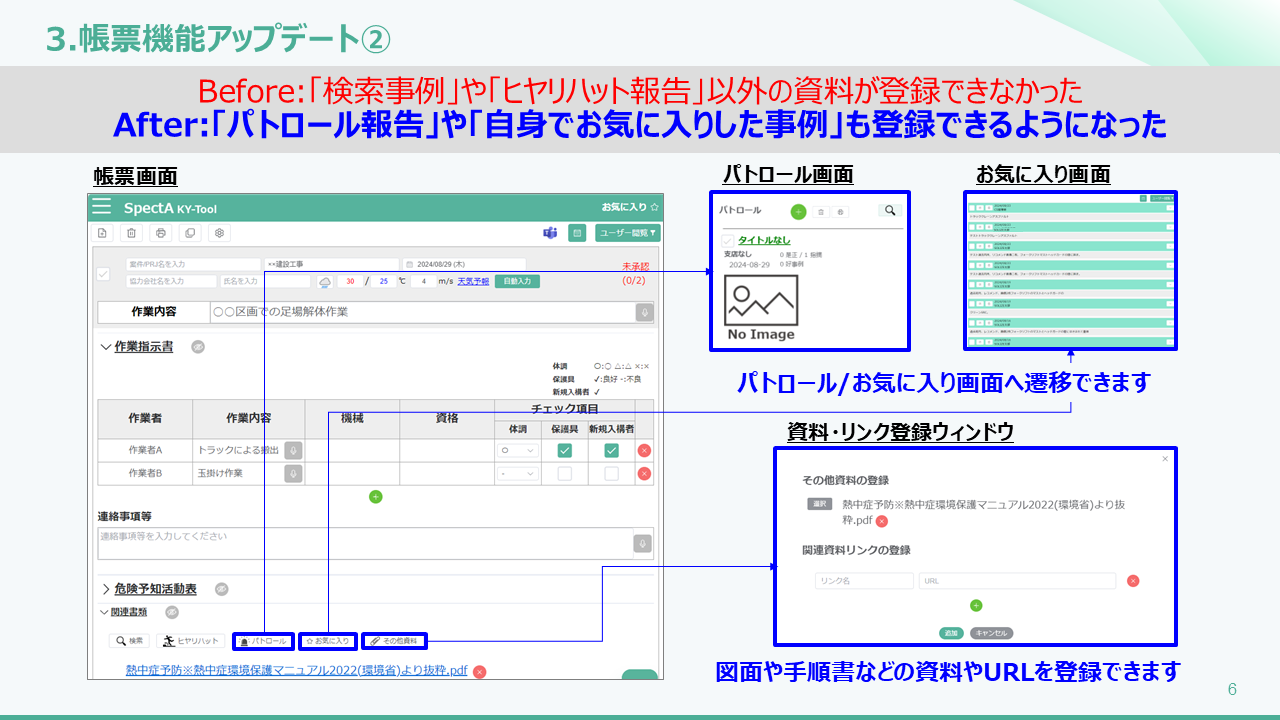Click the その他資料 attachment button
The width and height of the screenshot is (1280, 720).
point(394,640)
